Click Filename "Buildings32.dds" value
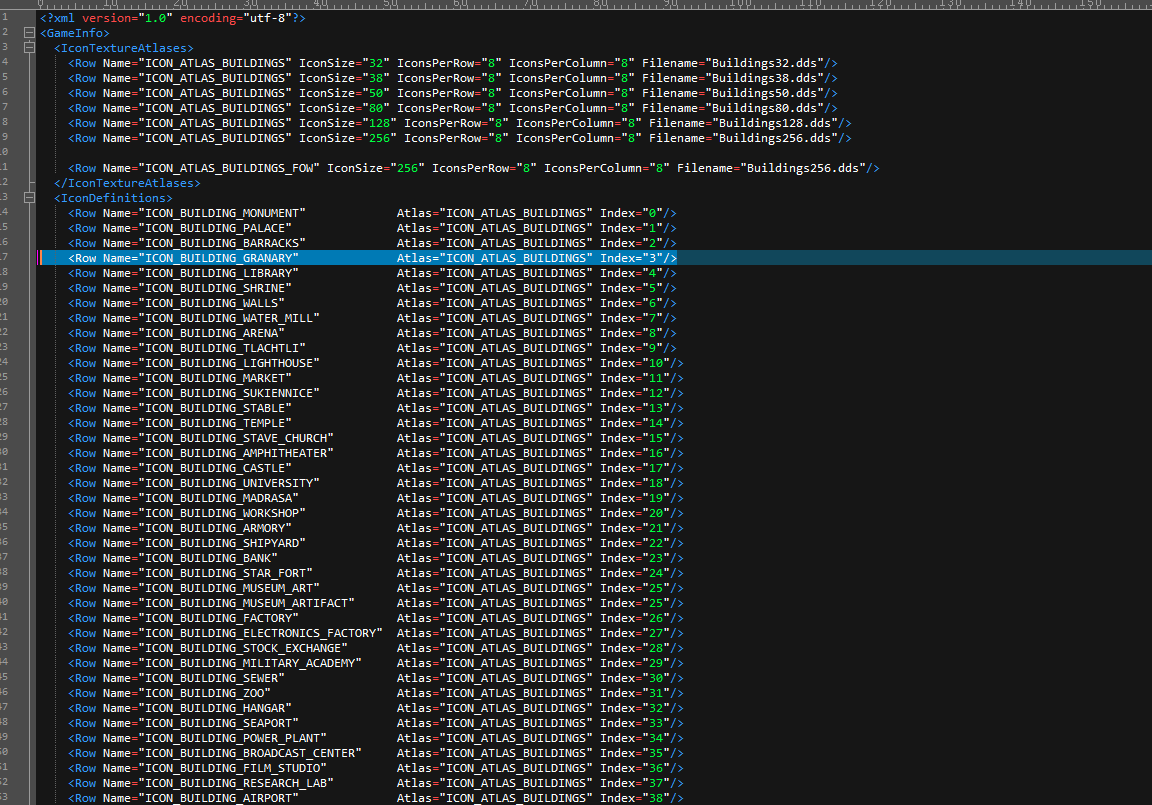This screenshot has height=805, width=1152. [x=764, y=63]
